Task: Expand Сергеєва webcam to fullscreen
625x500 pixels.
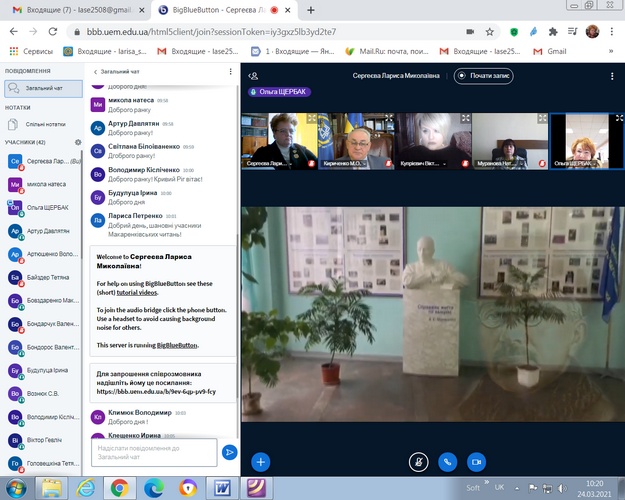Action: (312, 118)
